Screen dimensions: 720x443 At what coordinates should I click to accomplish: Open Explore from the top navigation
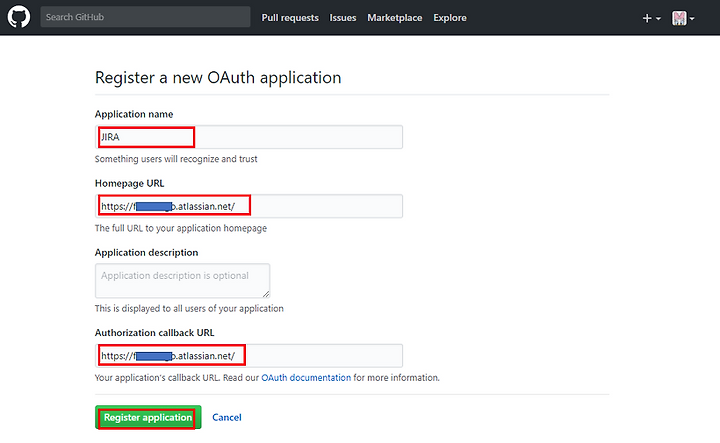(450, 17)
